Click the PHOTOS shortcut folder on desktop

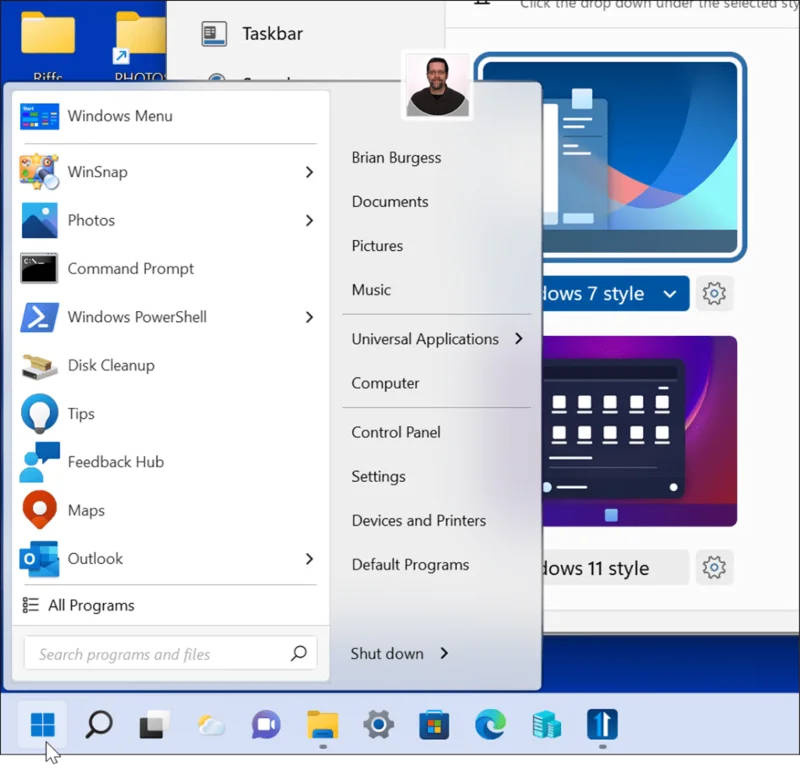click(139, 47)
